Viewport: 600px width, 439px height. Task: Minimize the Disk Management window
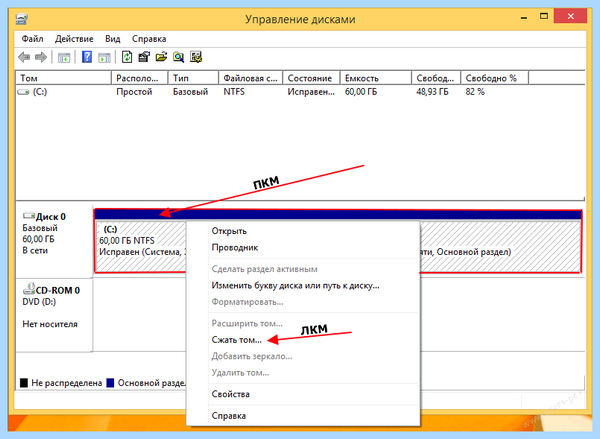(524, 17)
